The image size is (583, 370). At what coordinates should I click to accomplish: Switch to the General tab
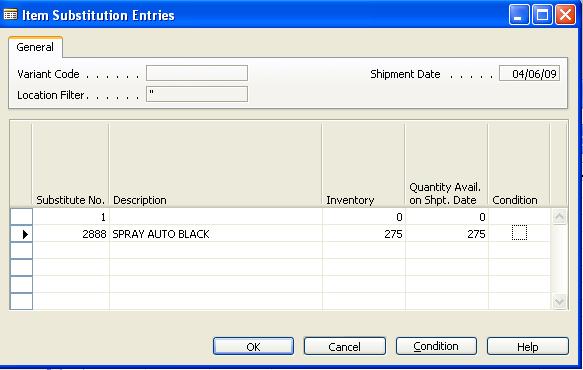35,47
